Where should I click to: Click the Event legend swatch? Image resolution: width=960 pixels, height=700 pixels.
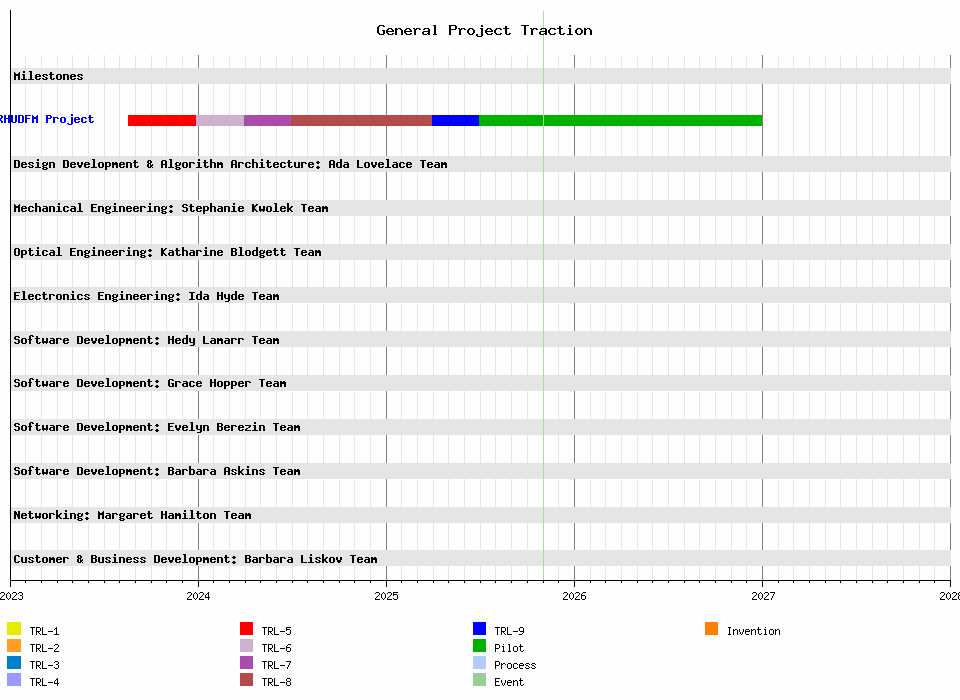point(480,680)
